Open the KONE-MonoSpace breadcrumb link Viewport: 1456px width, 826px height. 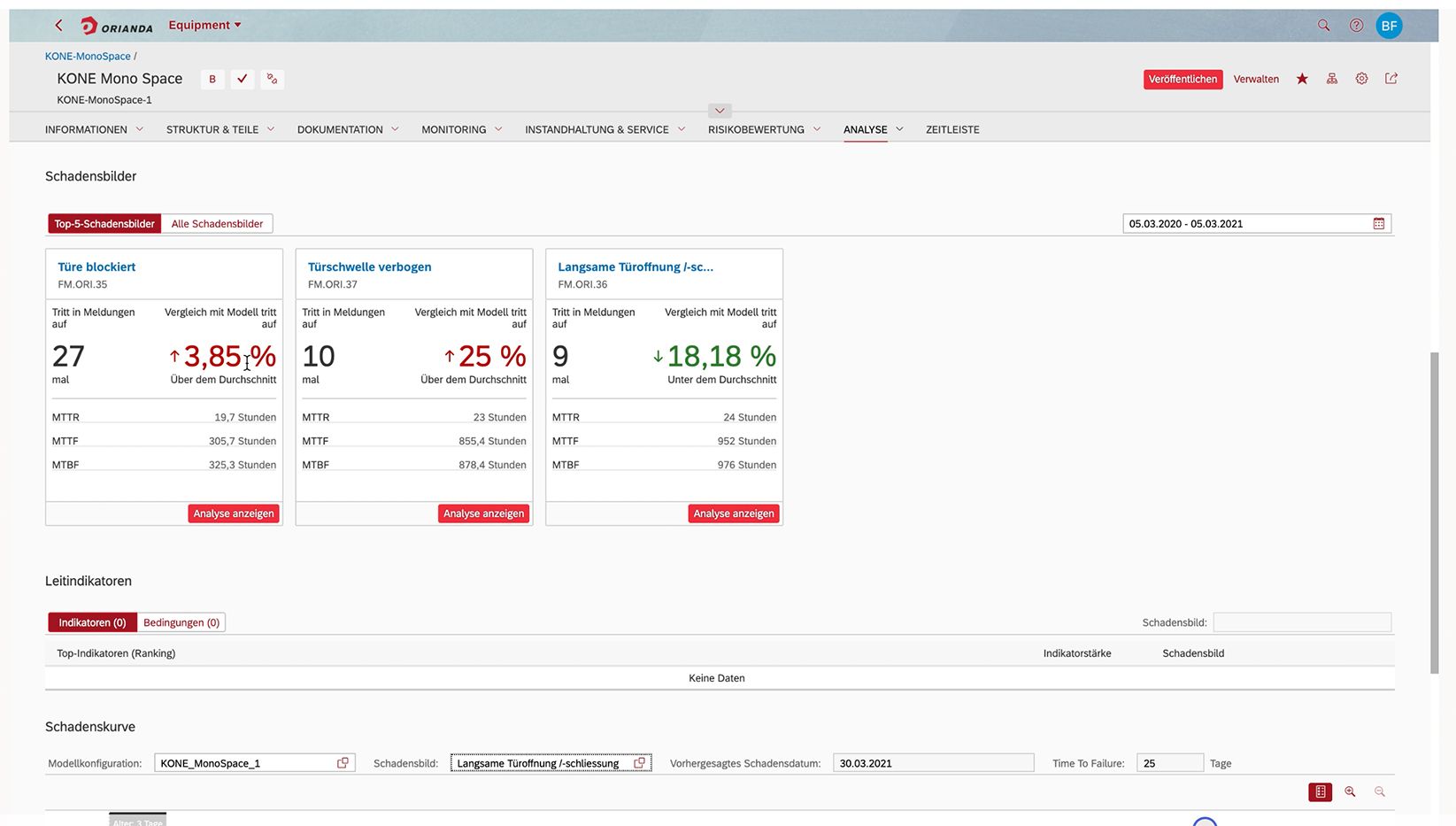click(x=88, y=56)
